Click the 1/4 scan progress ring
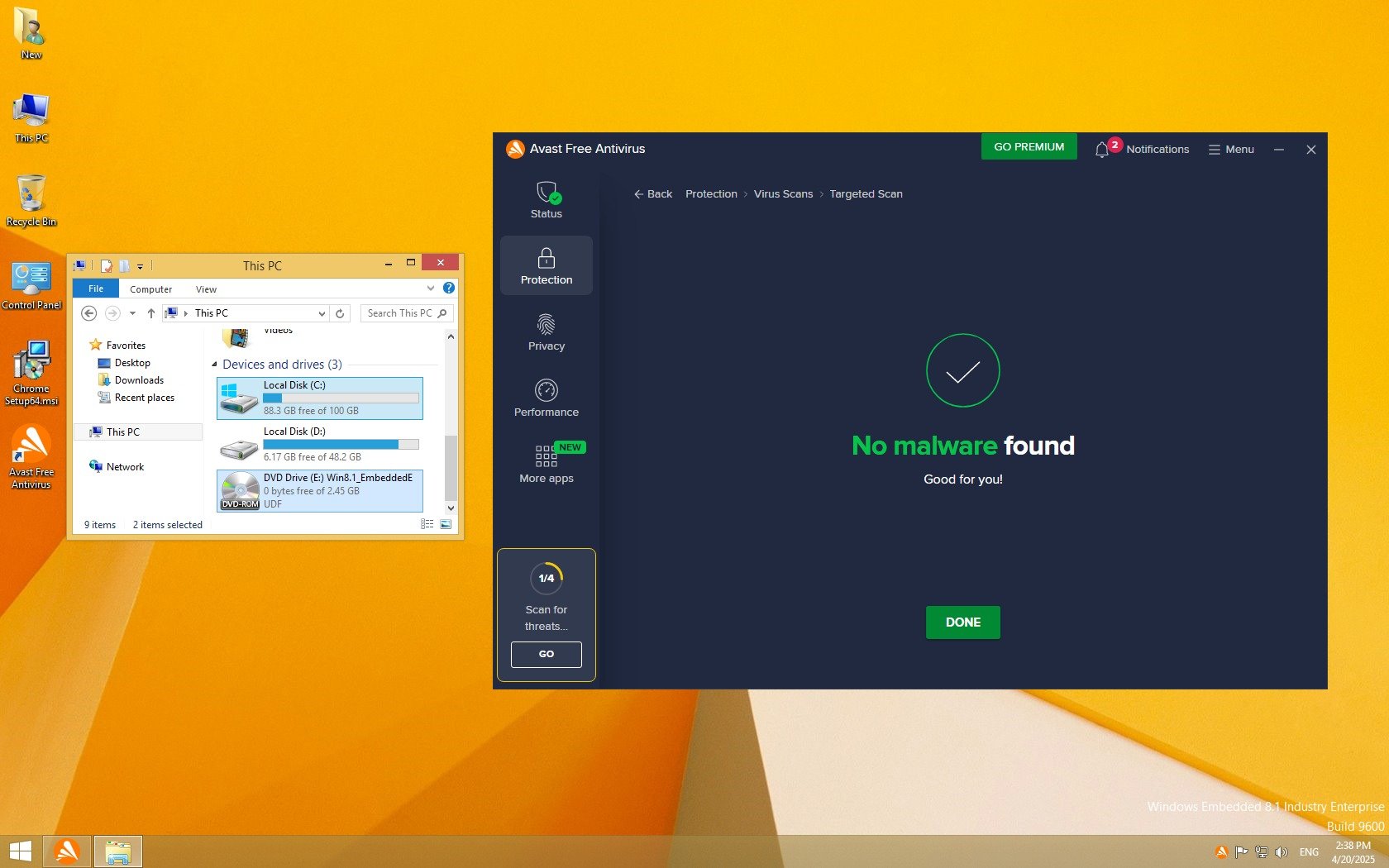Image resolution: width=1389 pixels, height=868 pixels. pyautogui.click(x=546, y=578)
